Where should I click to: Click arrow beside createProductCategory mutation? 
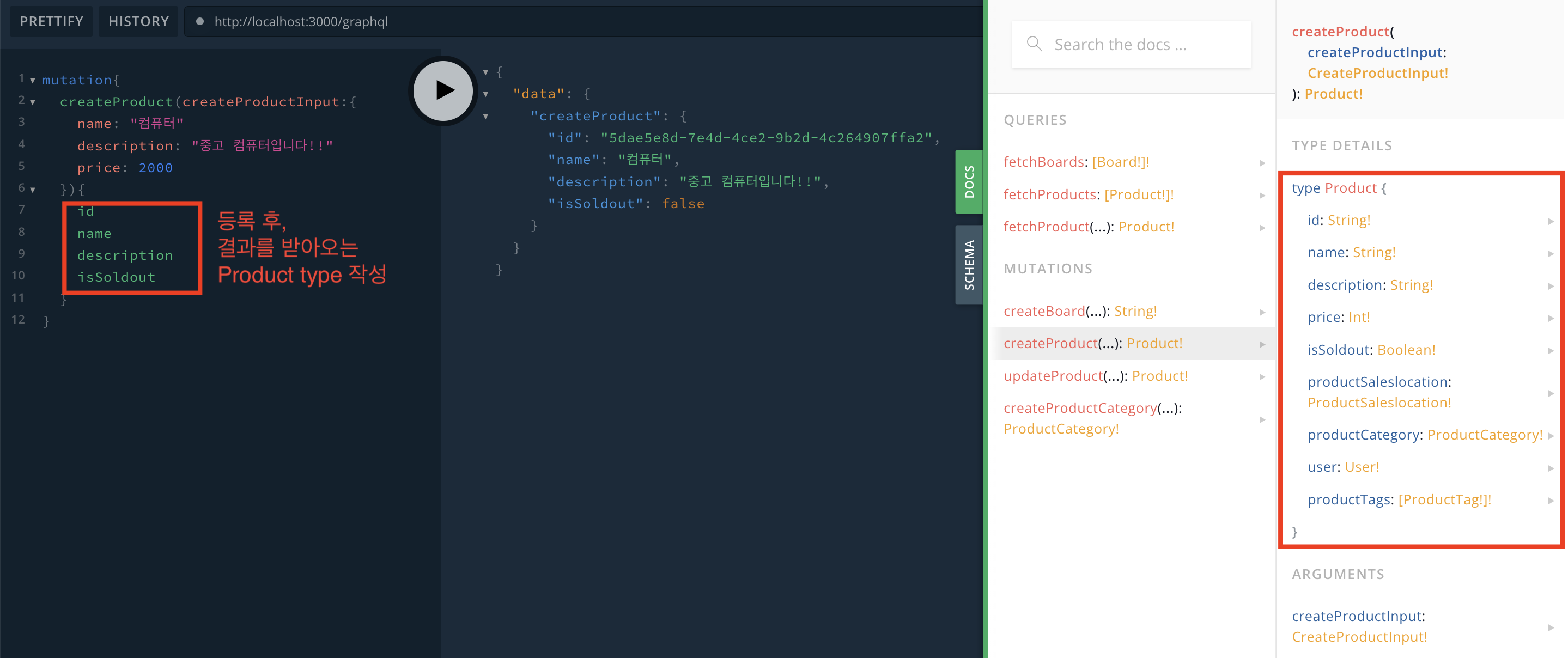pos(1262,419)
